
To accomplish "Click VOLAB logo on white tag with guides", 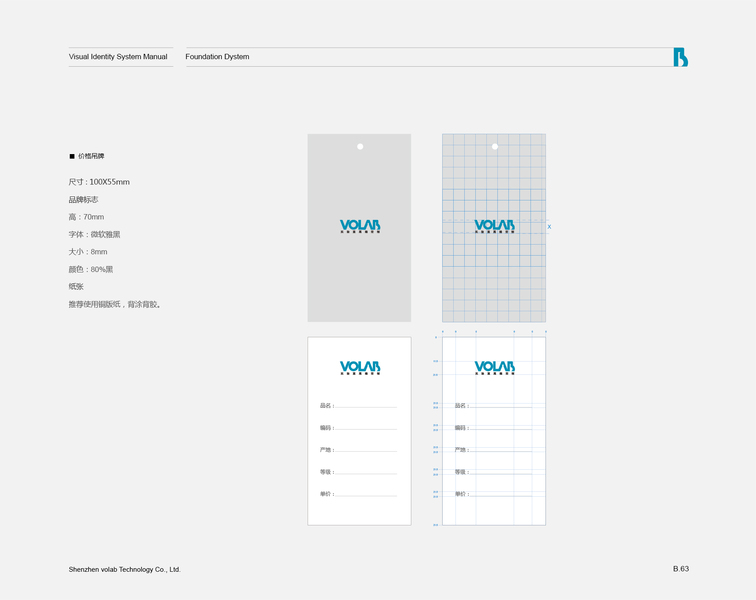I will pyautogui.click(x=494, y=368).
